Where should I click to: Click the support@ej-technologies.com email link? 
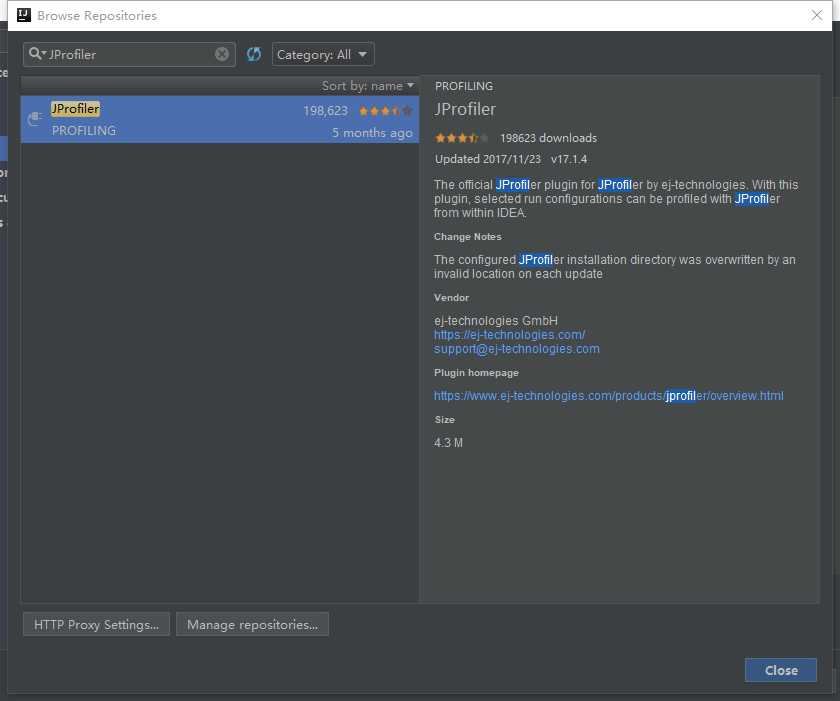tap(517, 349)
